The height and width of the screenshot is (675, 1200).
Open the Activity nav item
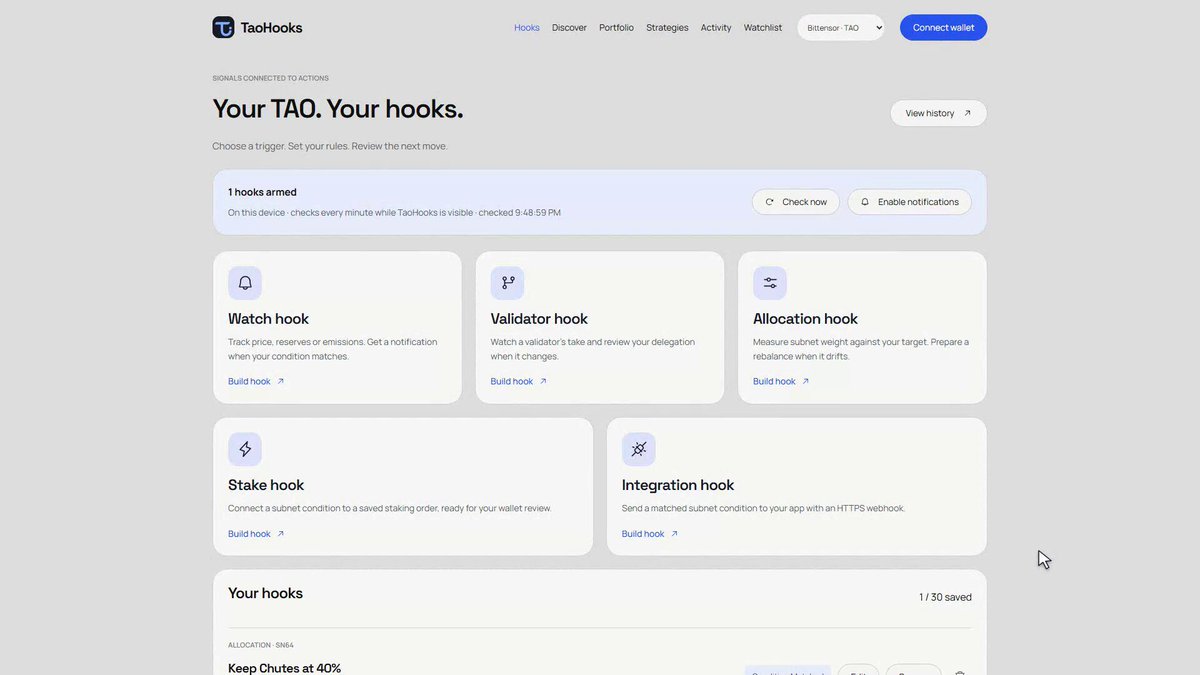pyautogui.click(x=716, y=28)
